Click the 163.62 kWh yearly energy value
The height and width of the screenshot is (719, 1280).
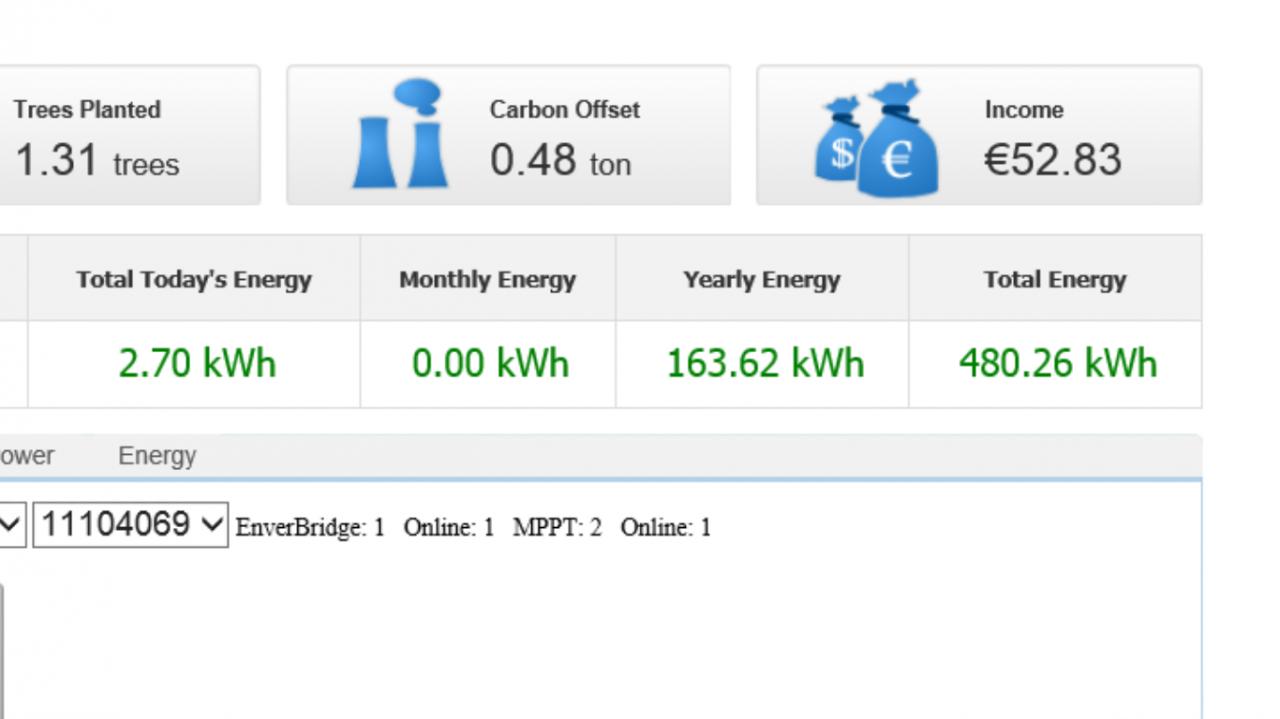(x=765, y=363)
